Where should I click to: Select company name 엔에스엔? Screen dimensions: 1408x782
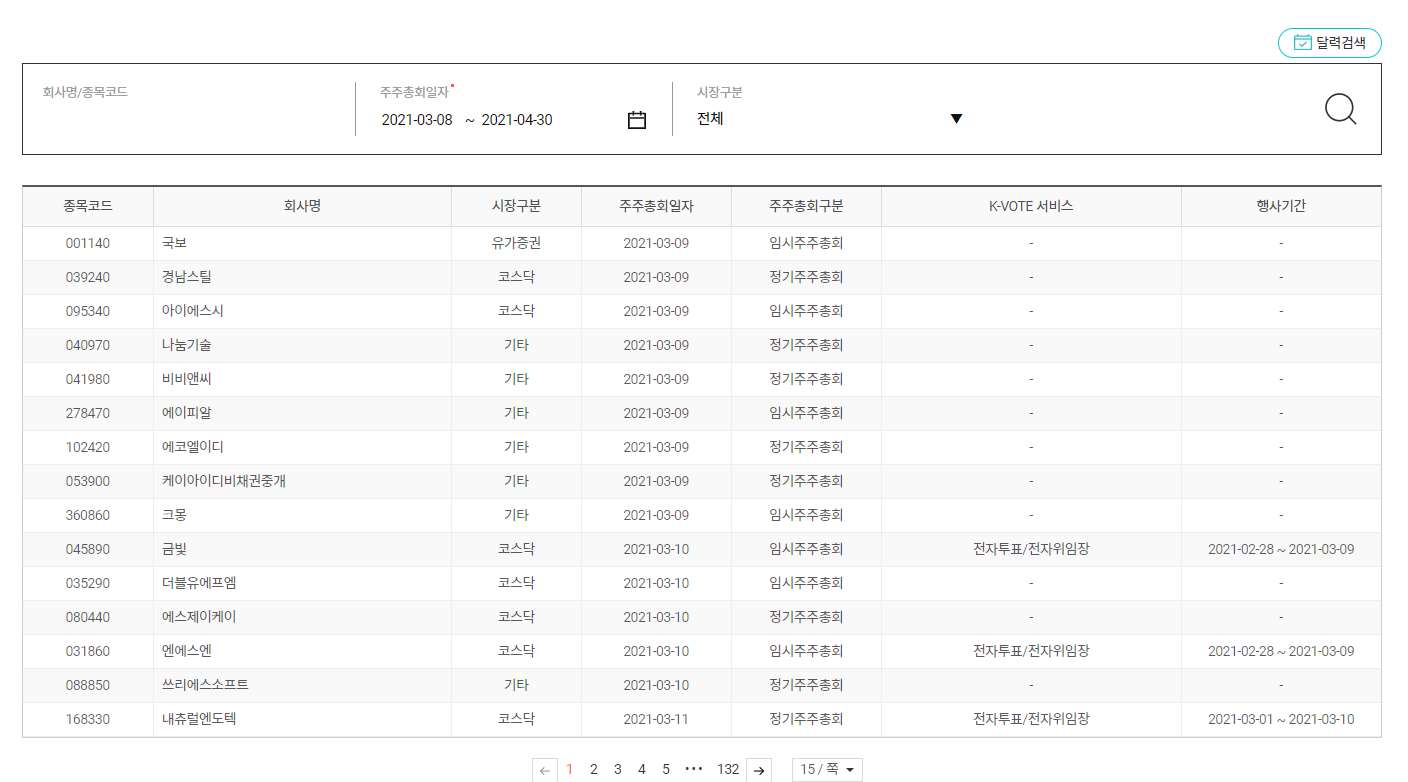(187, 651)
